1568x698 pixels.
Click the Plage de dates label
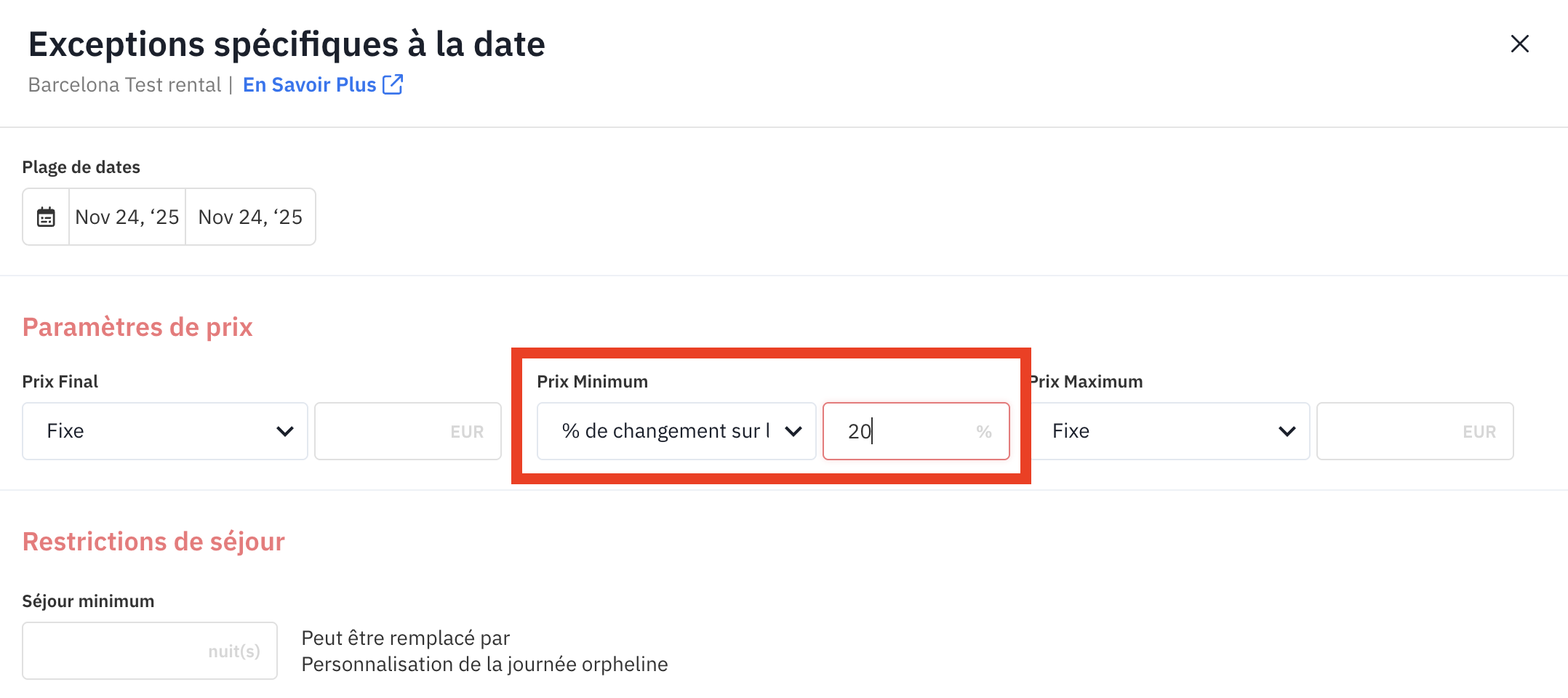[81, 167]
